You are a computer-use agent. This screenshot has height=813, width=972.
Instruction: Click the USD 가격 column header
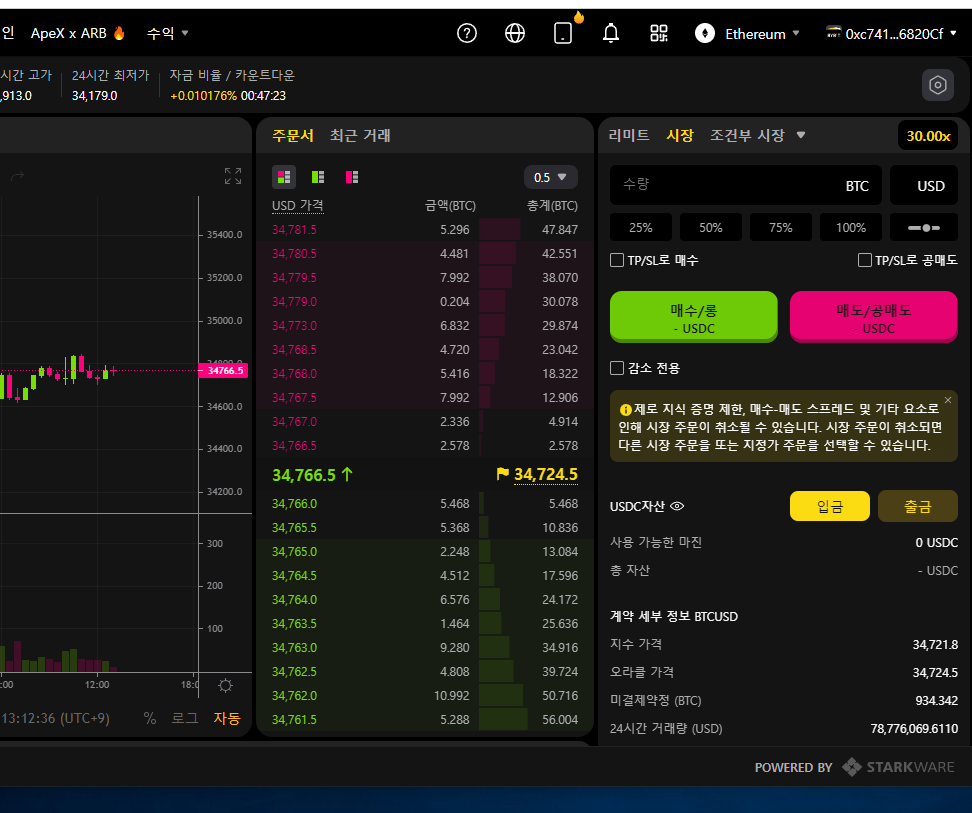(298, 206)
